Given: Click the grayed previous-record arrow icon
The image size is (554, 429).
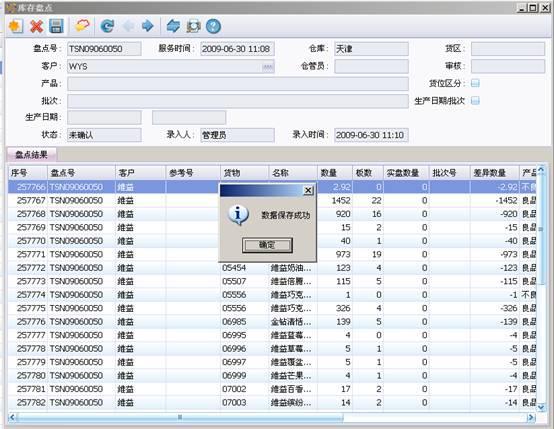Looking at the screenshot, I should pyautogui.click(x=128, y=26).
